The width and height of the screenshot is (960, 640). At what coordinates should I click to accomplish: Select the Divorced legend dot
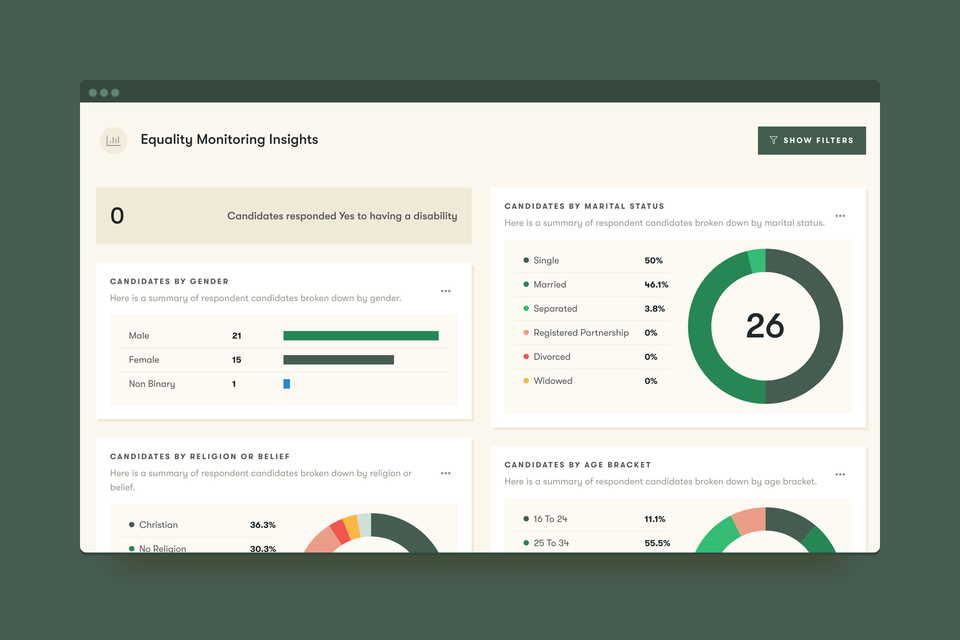click(526, 356)
